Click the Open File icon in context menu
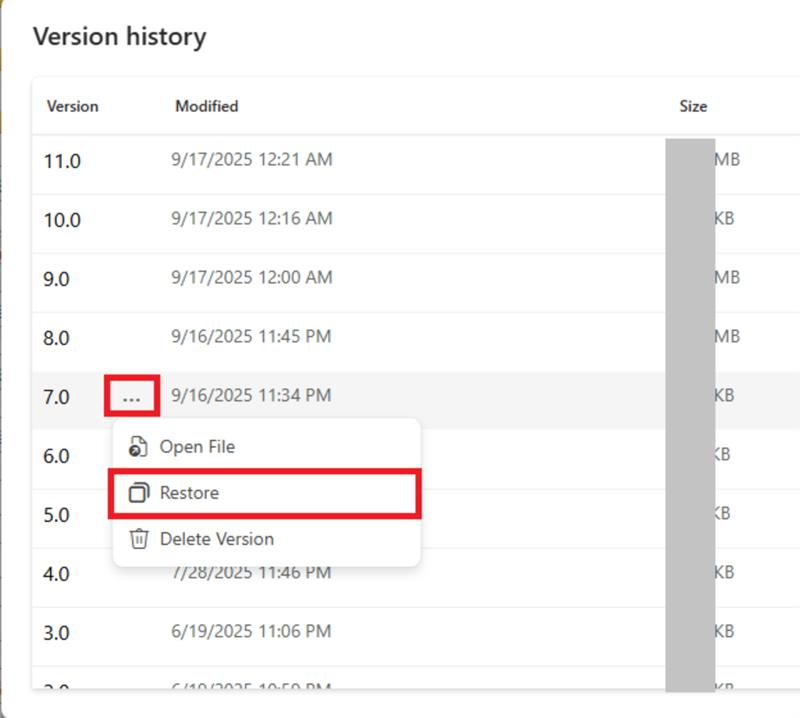 136,446
